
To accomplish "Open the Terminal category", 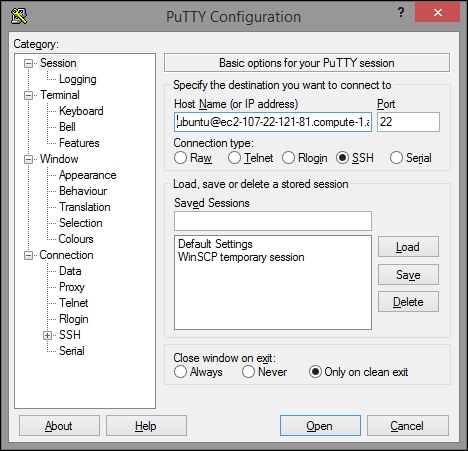I will pos(60,95).
